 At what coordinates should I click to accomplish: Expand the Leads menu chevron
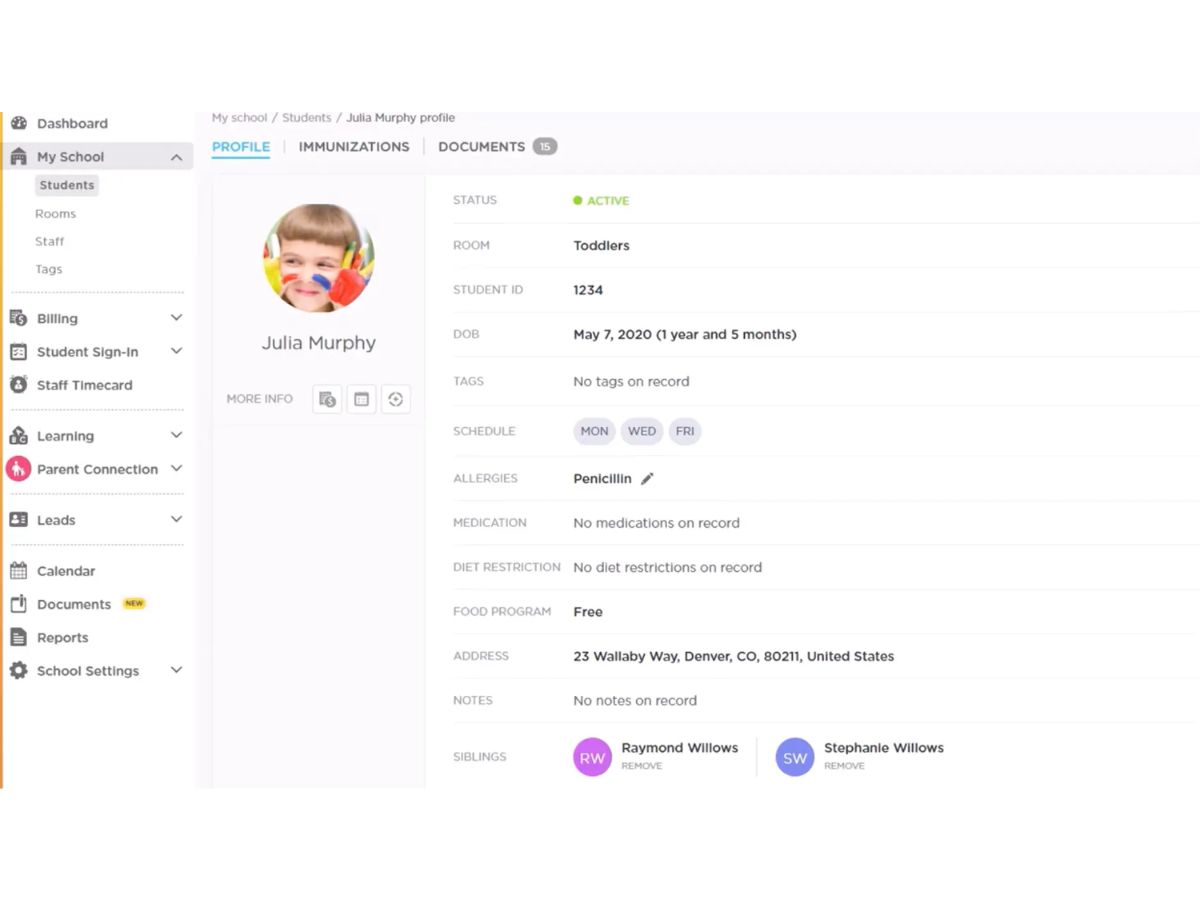click(x=176, y=520)
